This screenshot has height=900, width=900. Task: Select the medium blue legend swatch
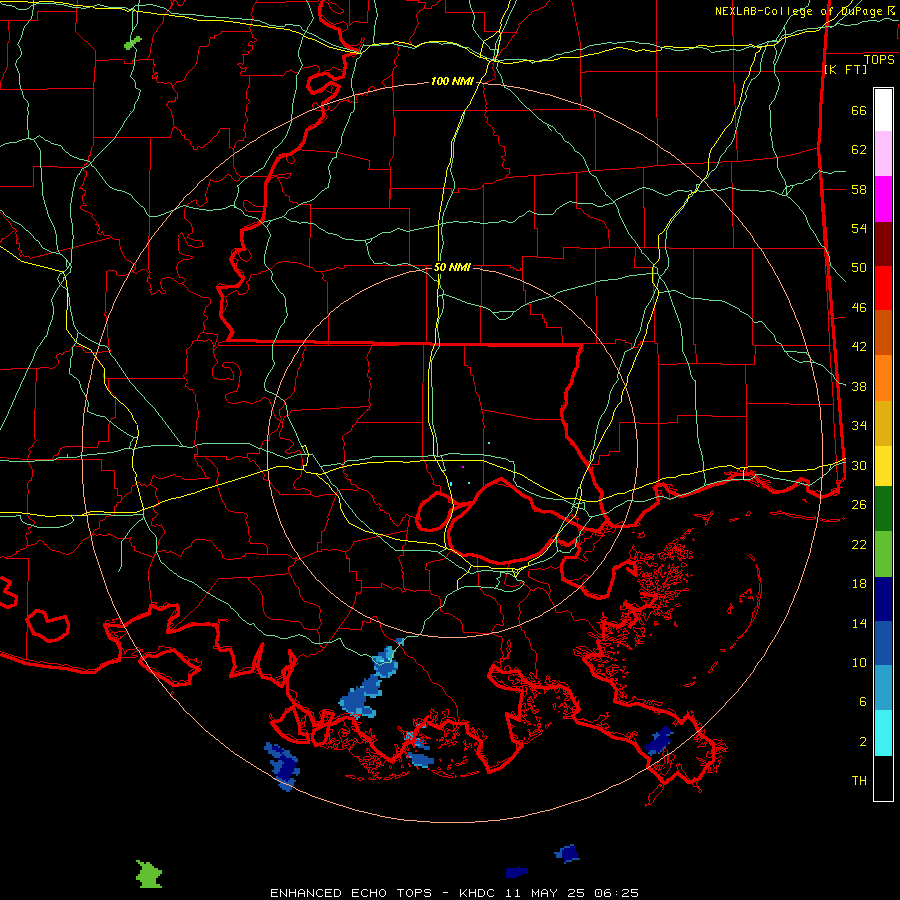(x=883, y=643)
